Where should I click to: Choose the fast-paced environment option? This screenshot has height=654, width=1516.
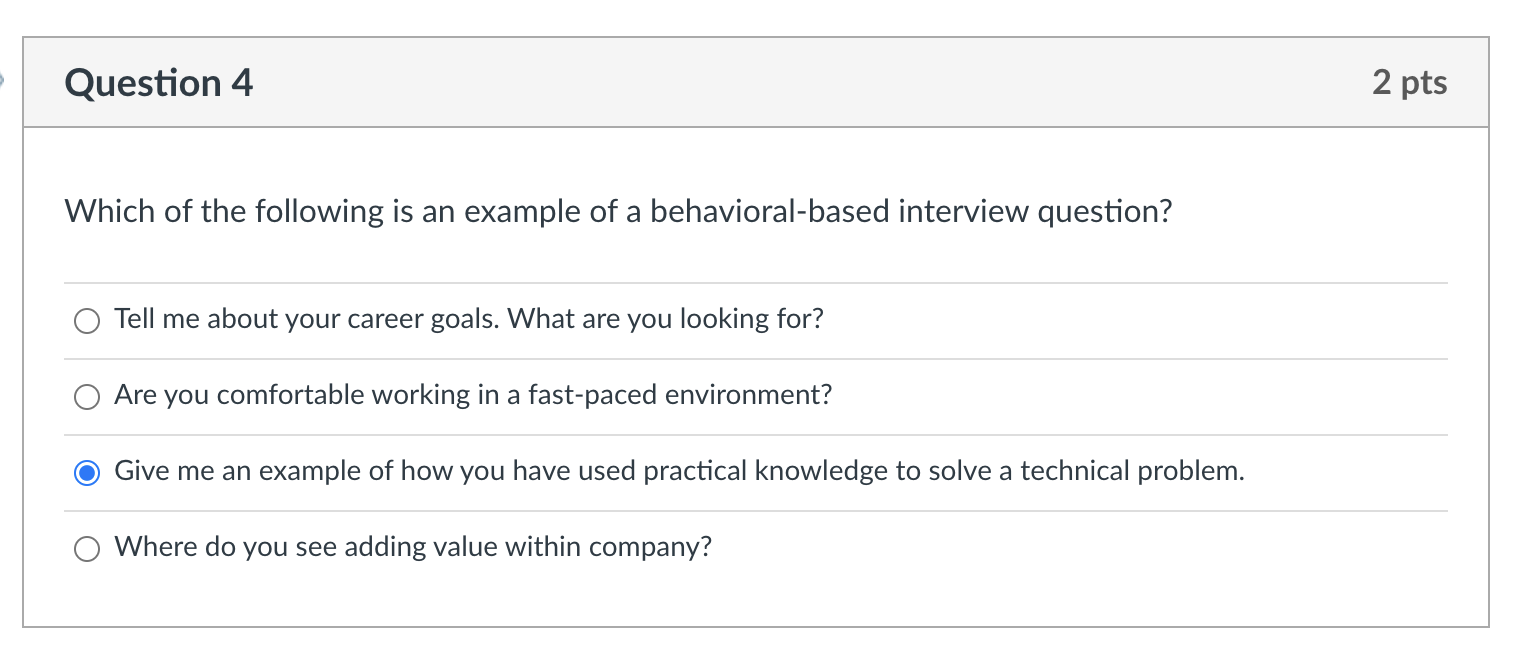click(x=87, y=396)
